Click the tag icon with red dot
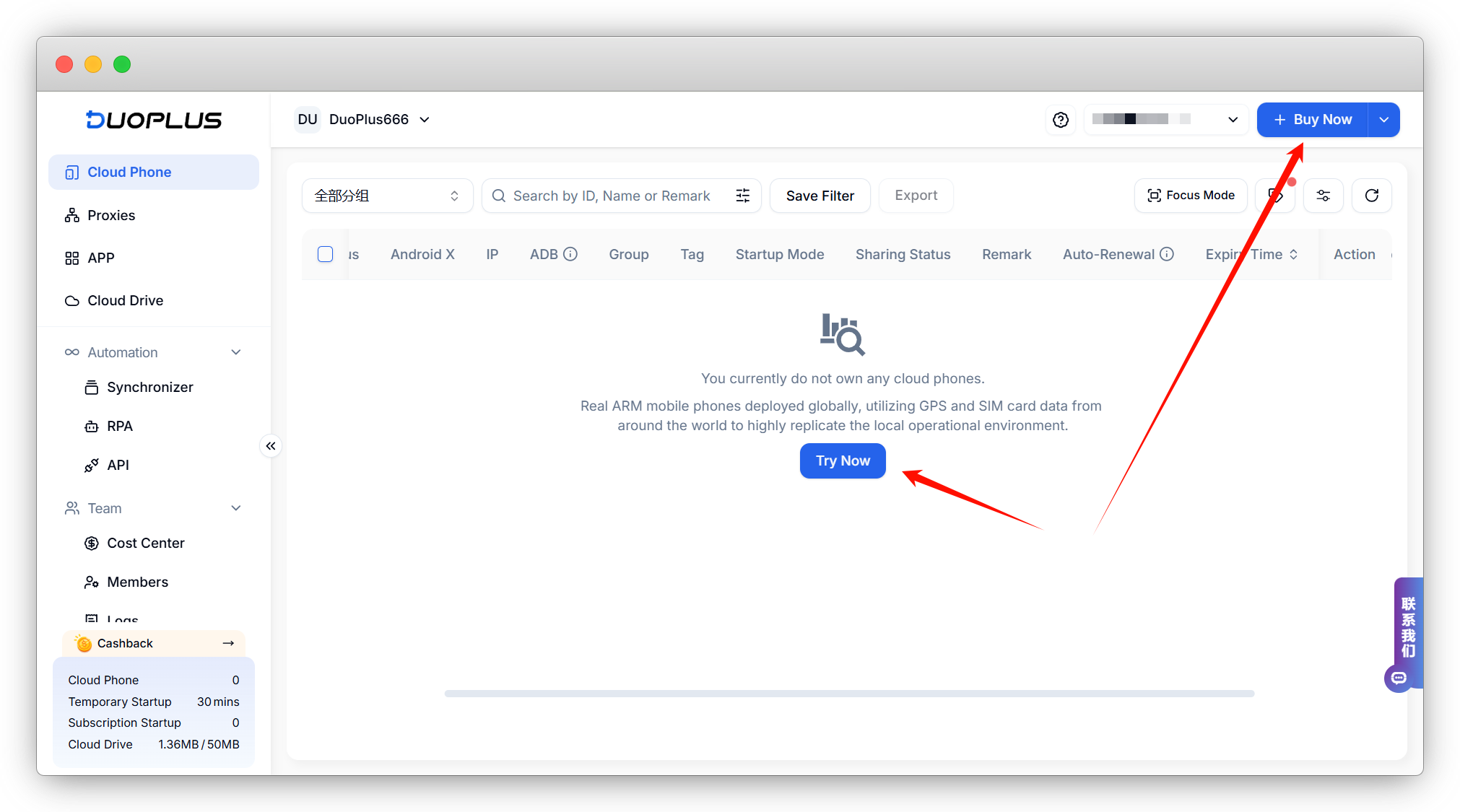The image size is (1460, 812). [x=1274, y=196]
